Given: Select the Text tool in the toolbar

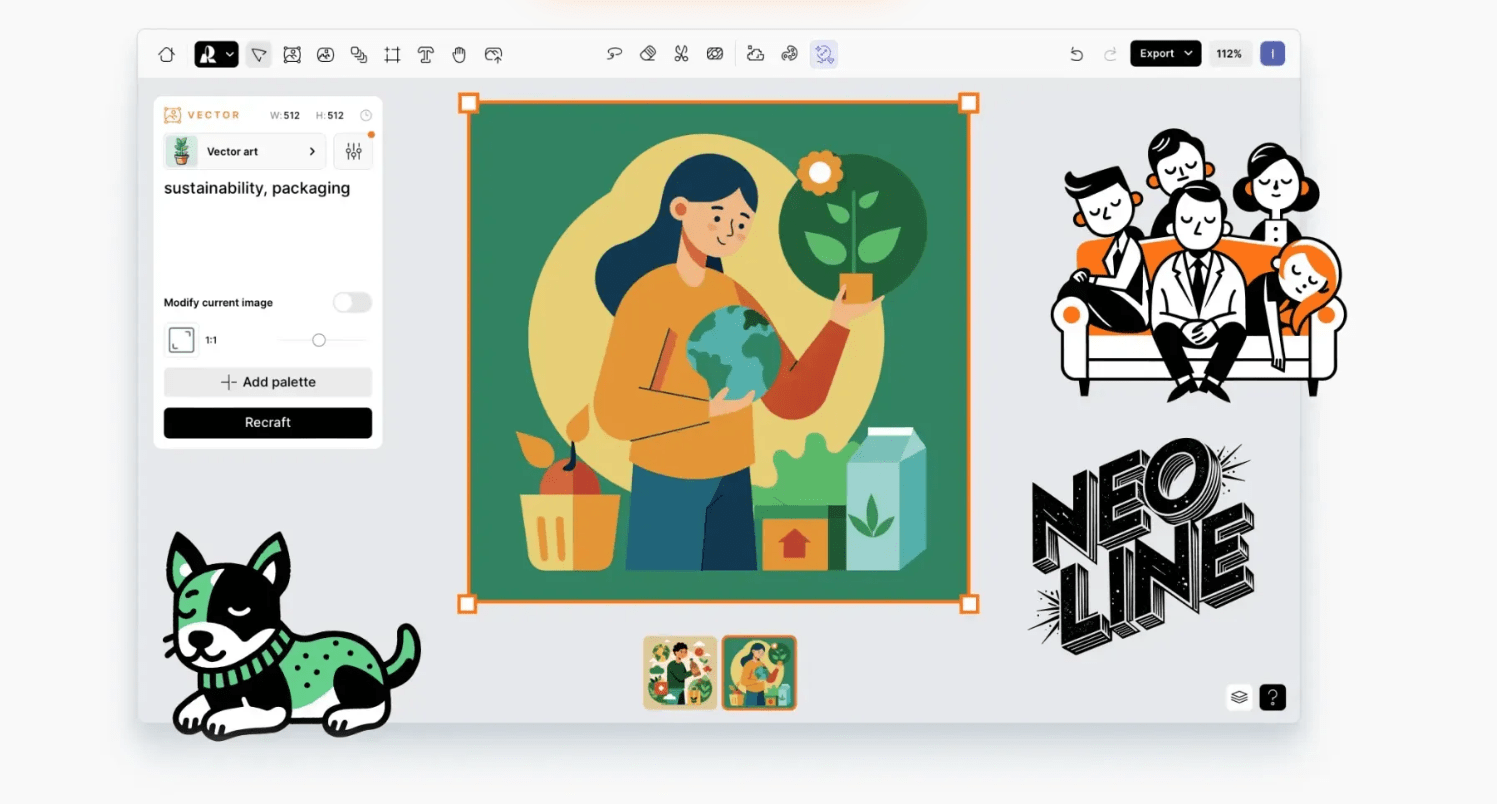Looking at the screenshot, I should (425, 55).
